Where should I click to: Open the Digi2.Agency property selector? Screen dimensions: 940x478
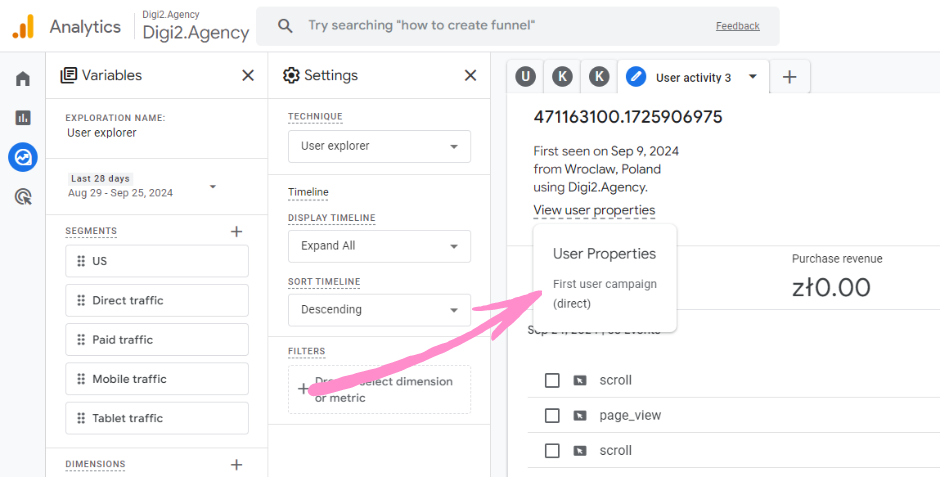pos(195,26)
